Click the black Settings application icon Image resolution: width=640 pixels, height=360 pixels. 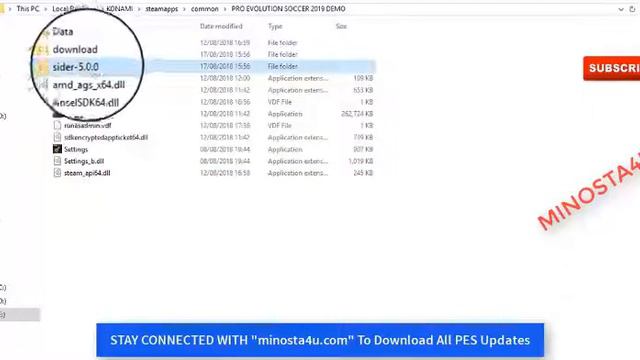(58, 149)
